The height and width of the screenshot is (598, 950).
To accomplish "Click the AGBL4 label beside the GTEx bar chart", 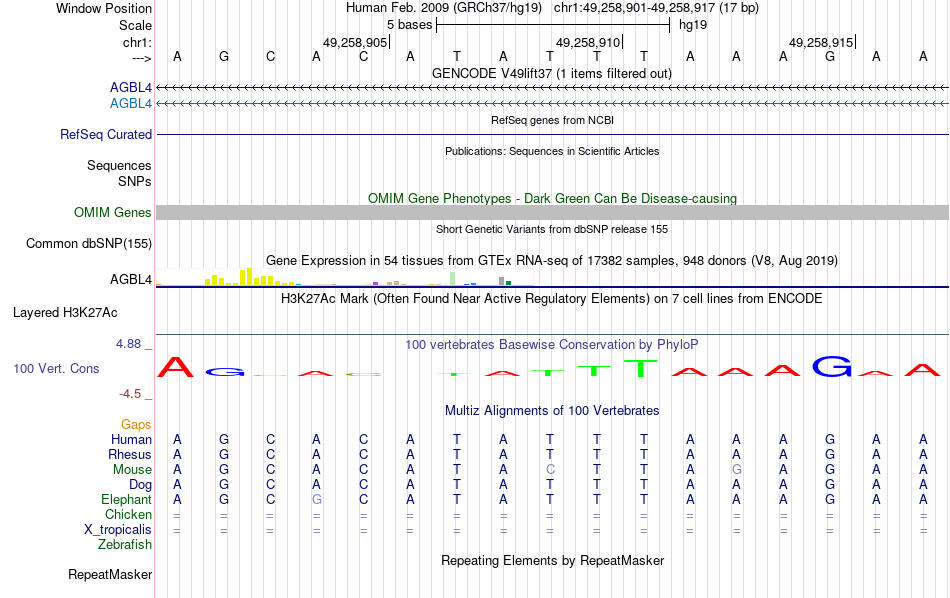I will 131,279.
